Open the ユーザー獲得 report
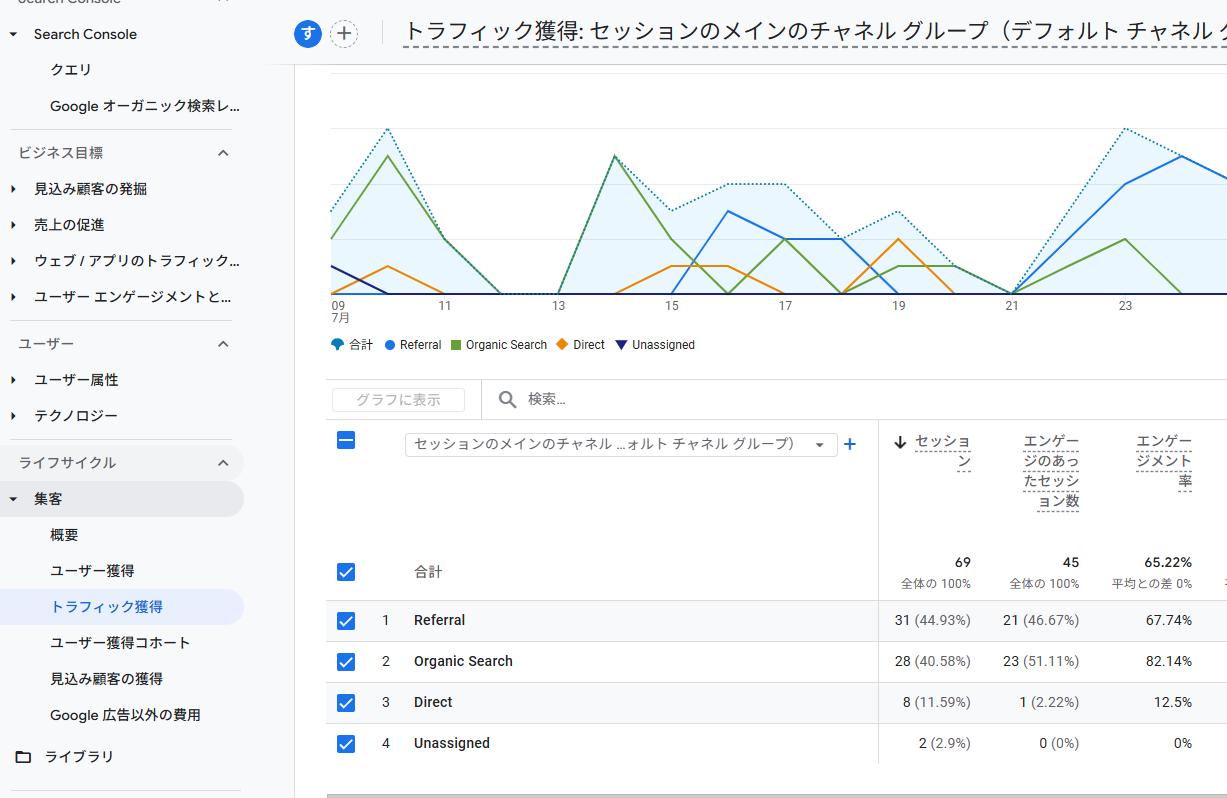The height and width of the screenshot is (798, 1227). [x=92, y=571]
